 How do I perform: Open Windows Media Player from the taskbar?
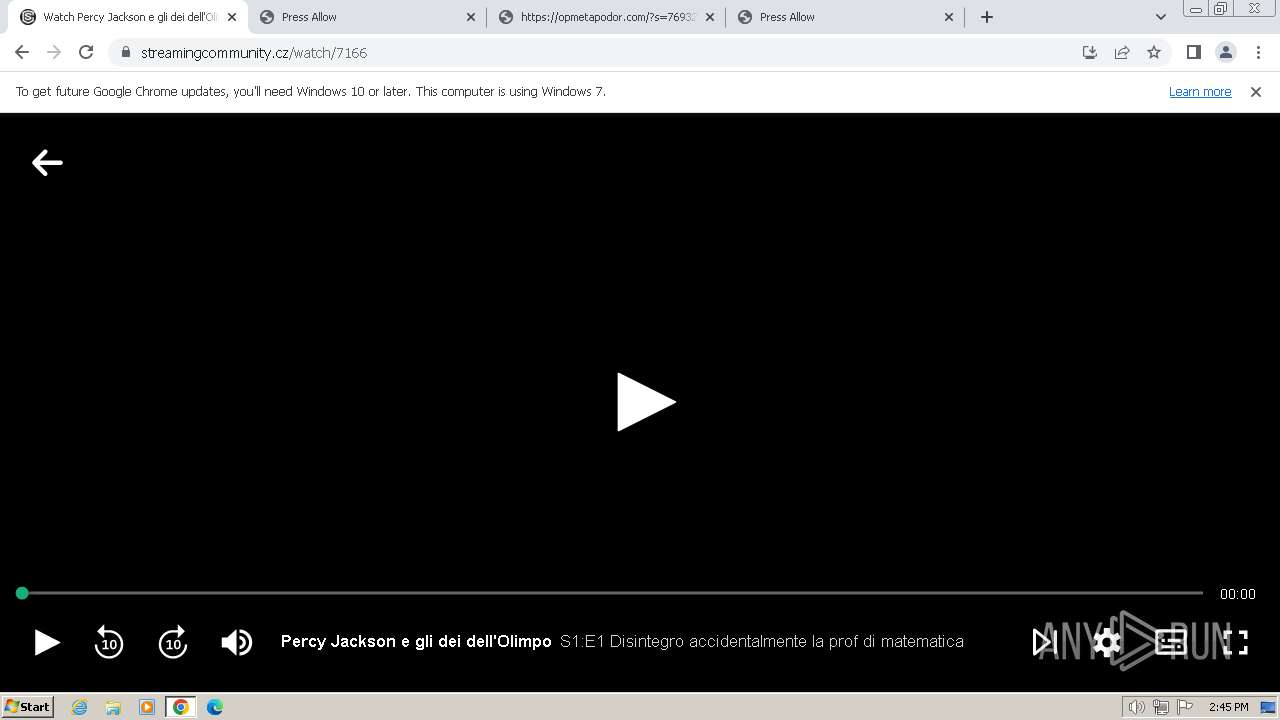[x=147, y=707]
